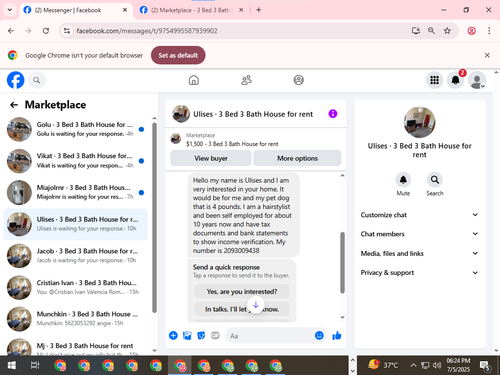Open the Facebook menu grid icon

click(x=434, y=80)
